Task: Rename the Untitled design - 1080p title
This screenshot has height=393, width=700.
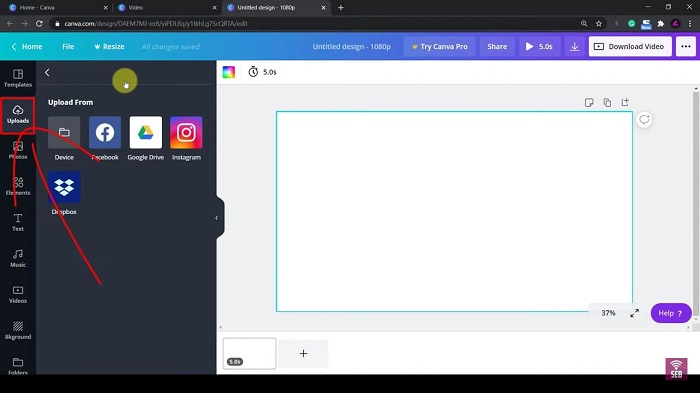Action: point(351,46)
